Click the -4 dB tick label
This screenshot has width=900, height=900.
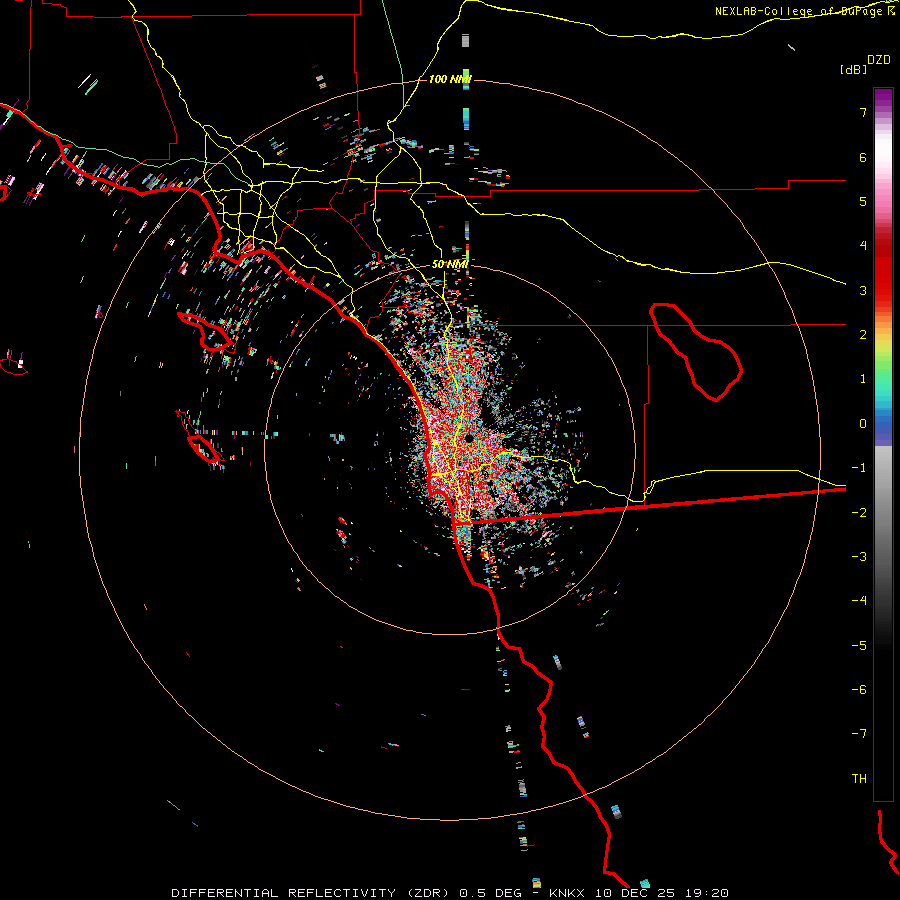point(859,601)
